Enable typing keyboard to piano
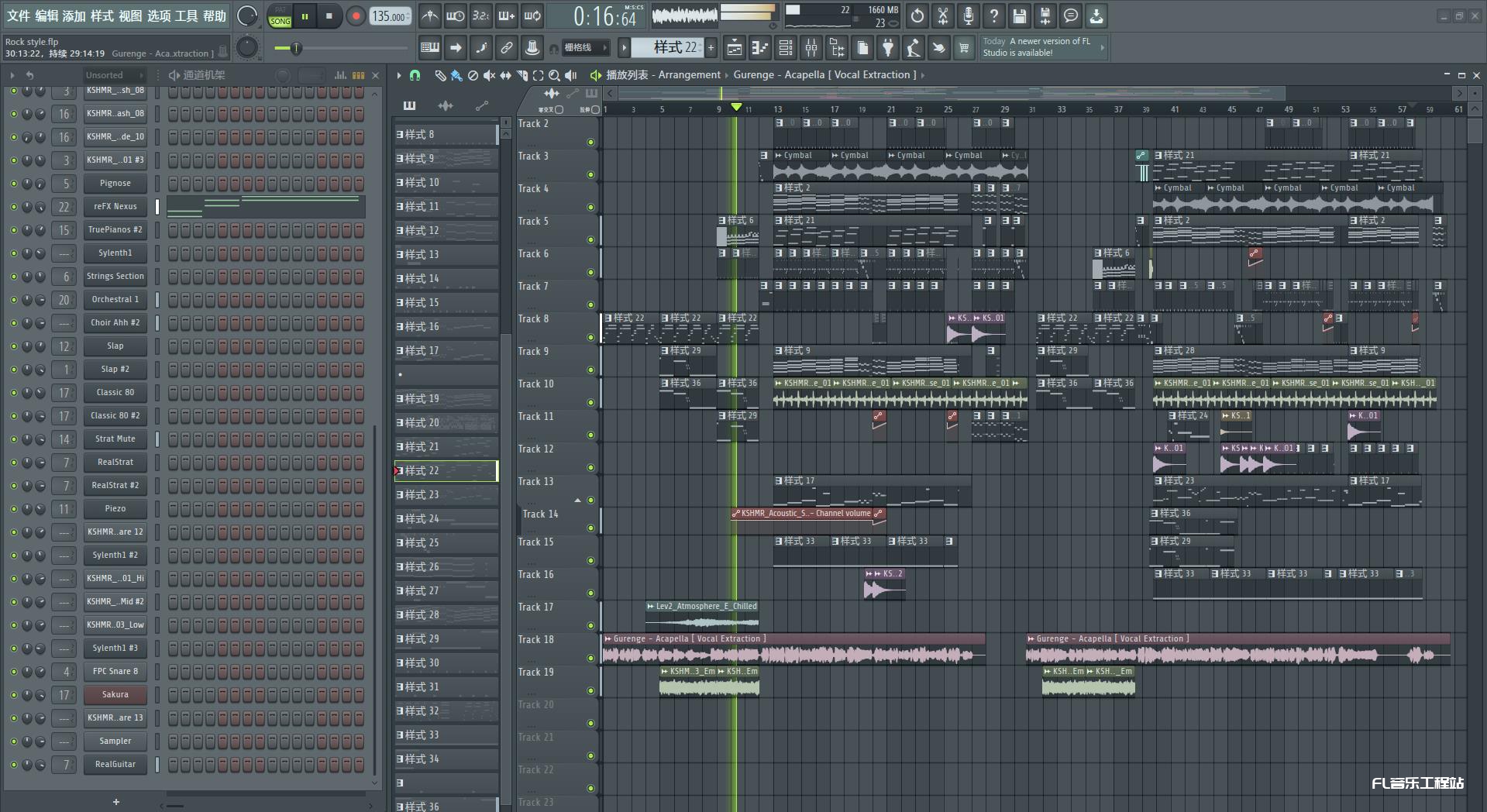 429,48
